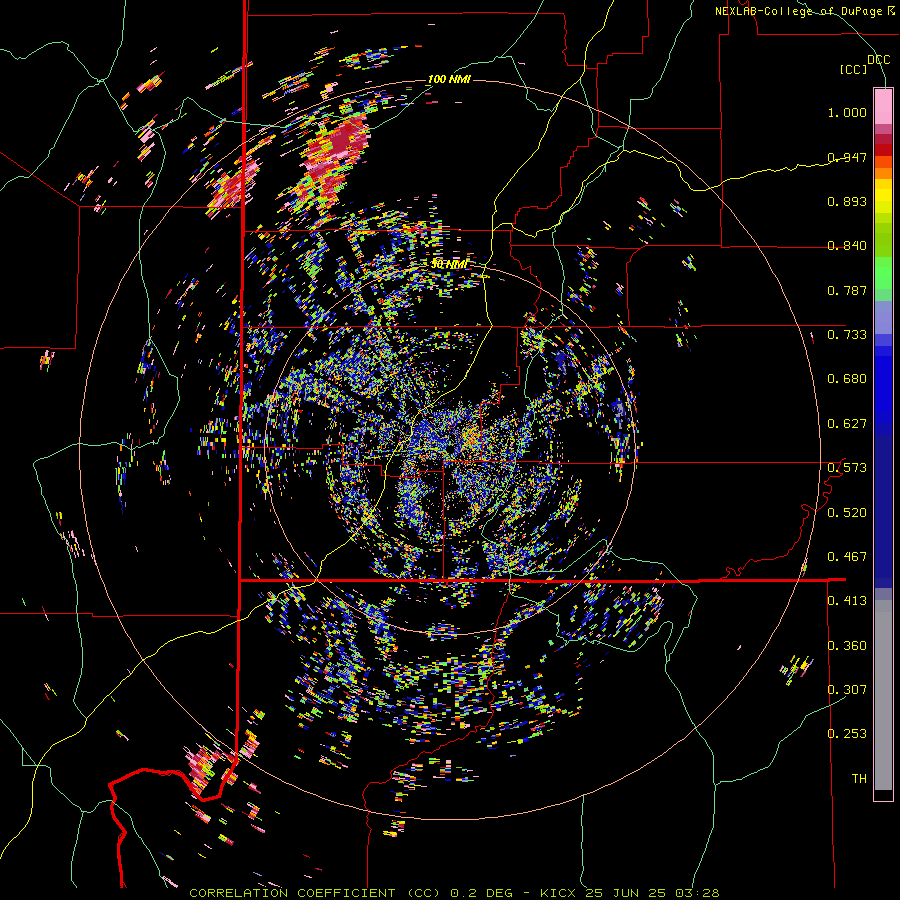The width and height of the screenshot is (900, 900).
Task: Click the 25 JUN 25 date text
Action: click(x=625, y=893)
